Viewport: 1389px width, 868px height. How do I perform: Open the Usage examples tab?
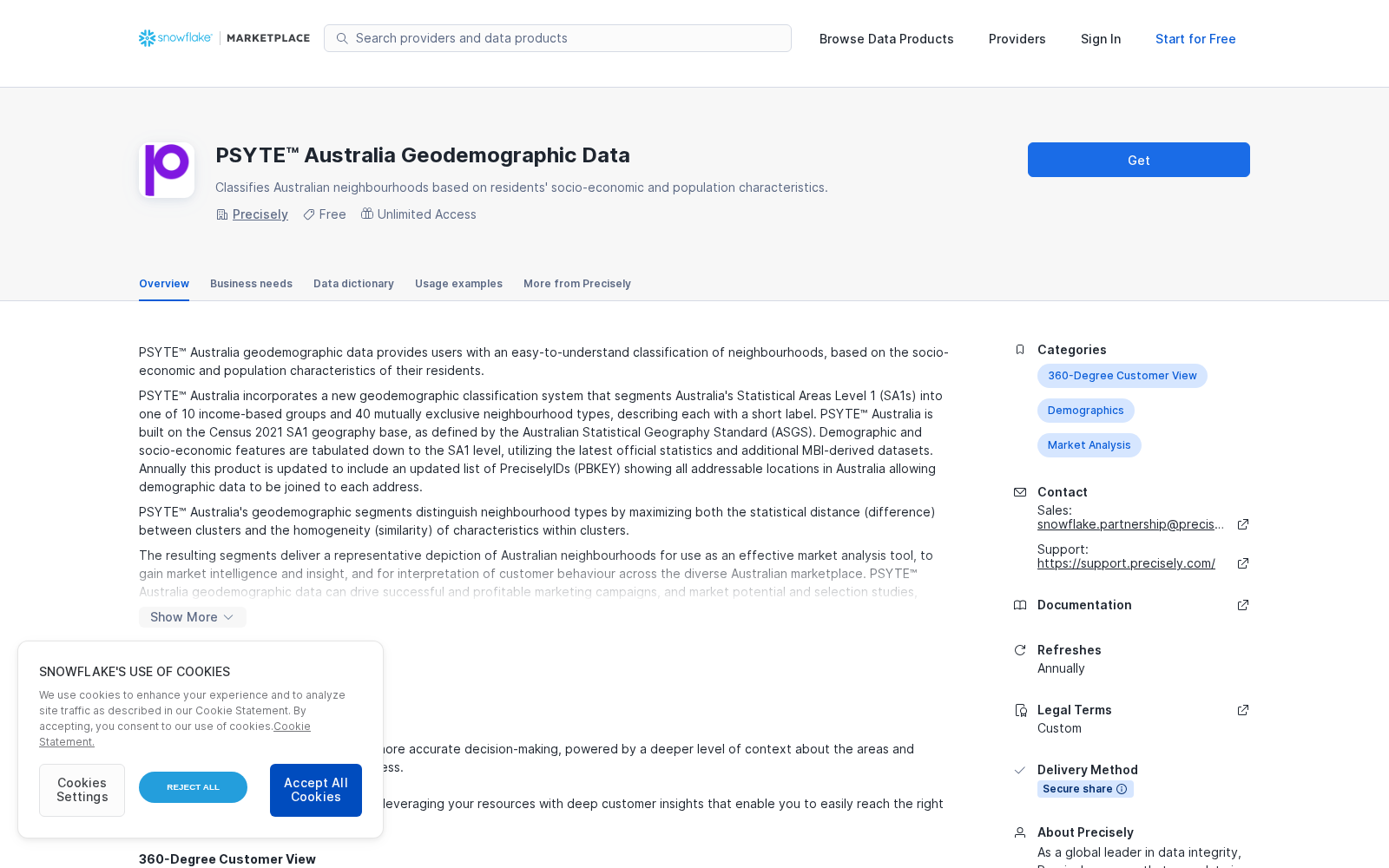tap(458, 284)
